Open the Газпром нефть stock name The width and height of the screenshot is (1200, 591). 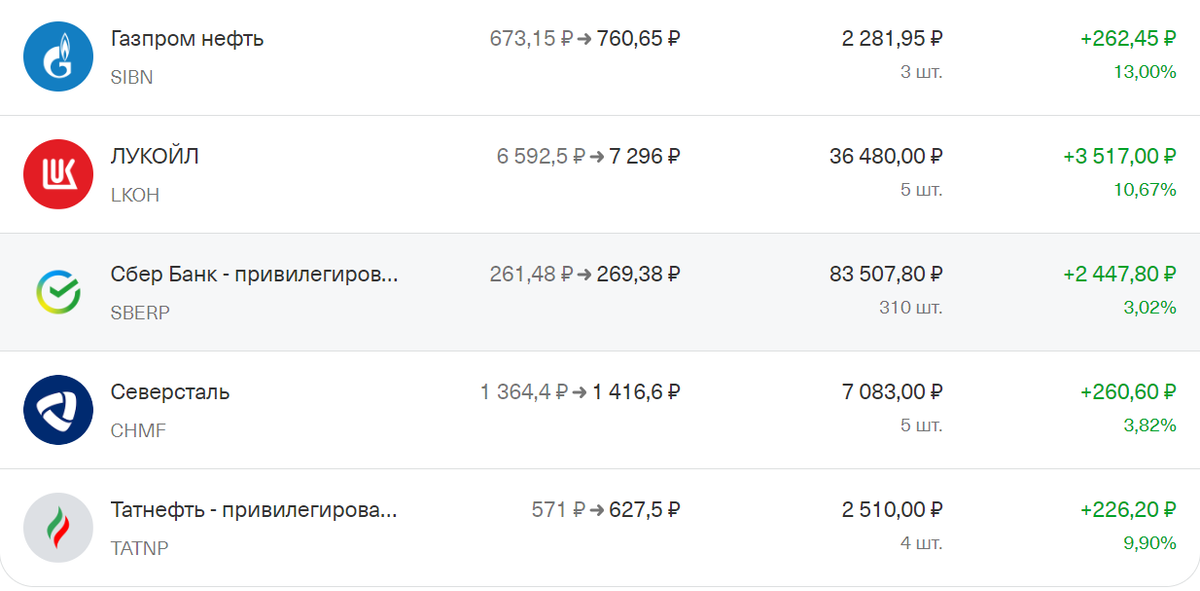tap(187, 39)
